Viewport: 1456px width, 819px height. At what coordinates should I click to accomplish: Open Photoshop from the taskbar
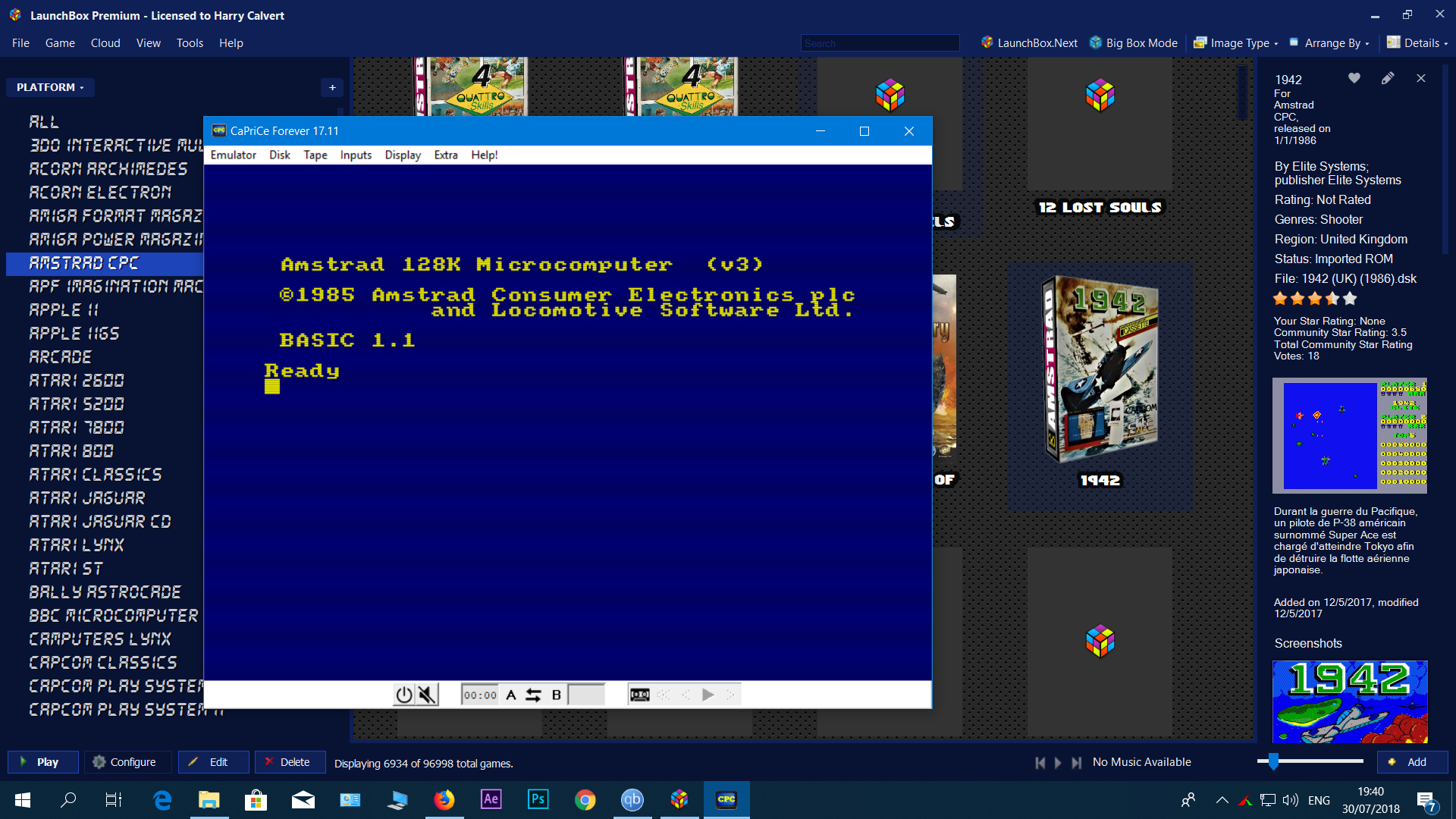pos(538,800)
